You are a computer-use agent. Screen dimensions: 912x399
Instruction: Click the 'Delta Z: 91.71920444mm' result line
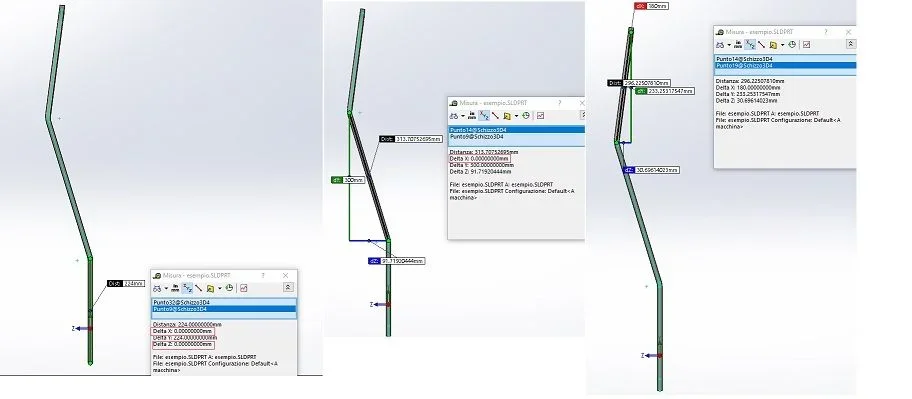[x=480, y=172]
